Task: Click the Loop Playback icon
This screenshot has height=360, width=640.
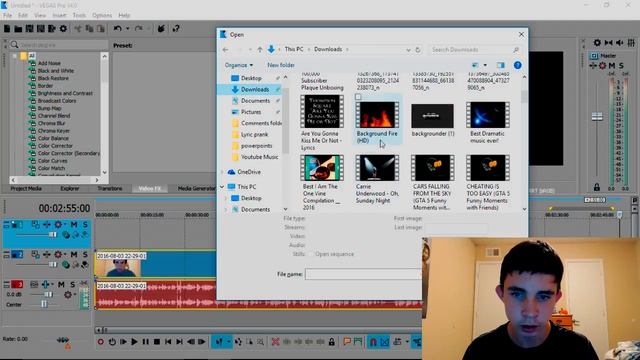Action: pyautogui.click(x=112, y=342)
